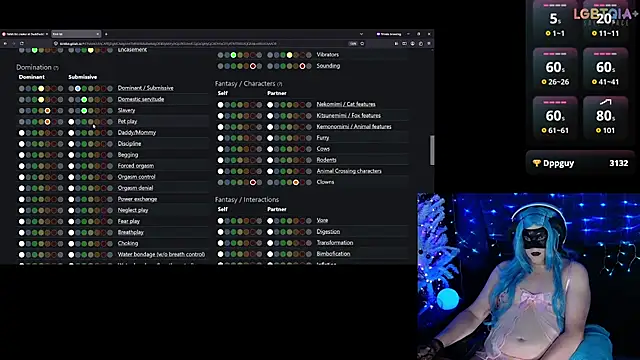
Task: Choose gray Self circle for Transformation
Action: pyautogui.click(x=259, y=243)
